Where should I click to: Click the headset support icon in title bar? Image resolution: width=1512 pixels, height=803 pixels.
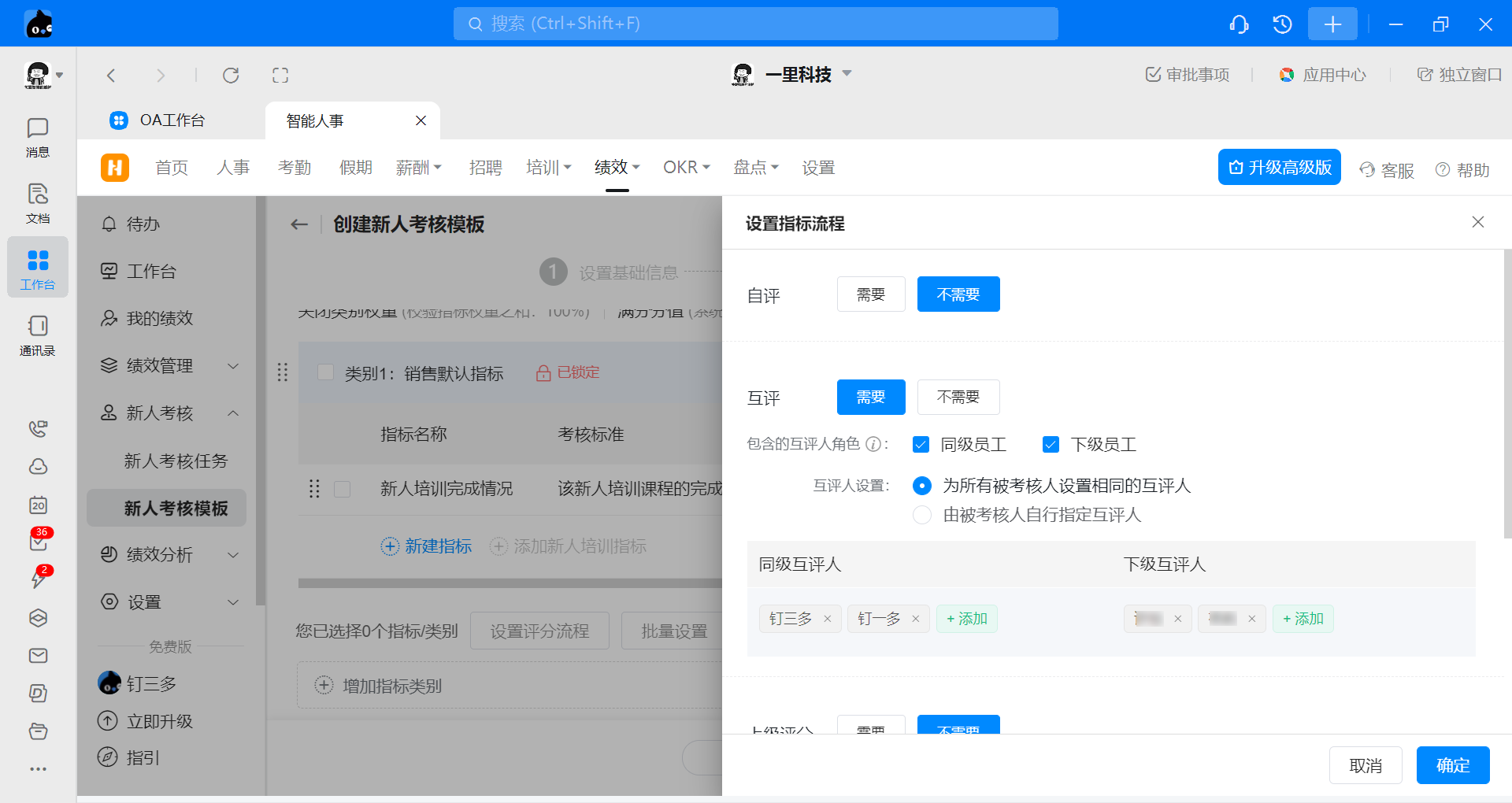pos(1239,24)
